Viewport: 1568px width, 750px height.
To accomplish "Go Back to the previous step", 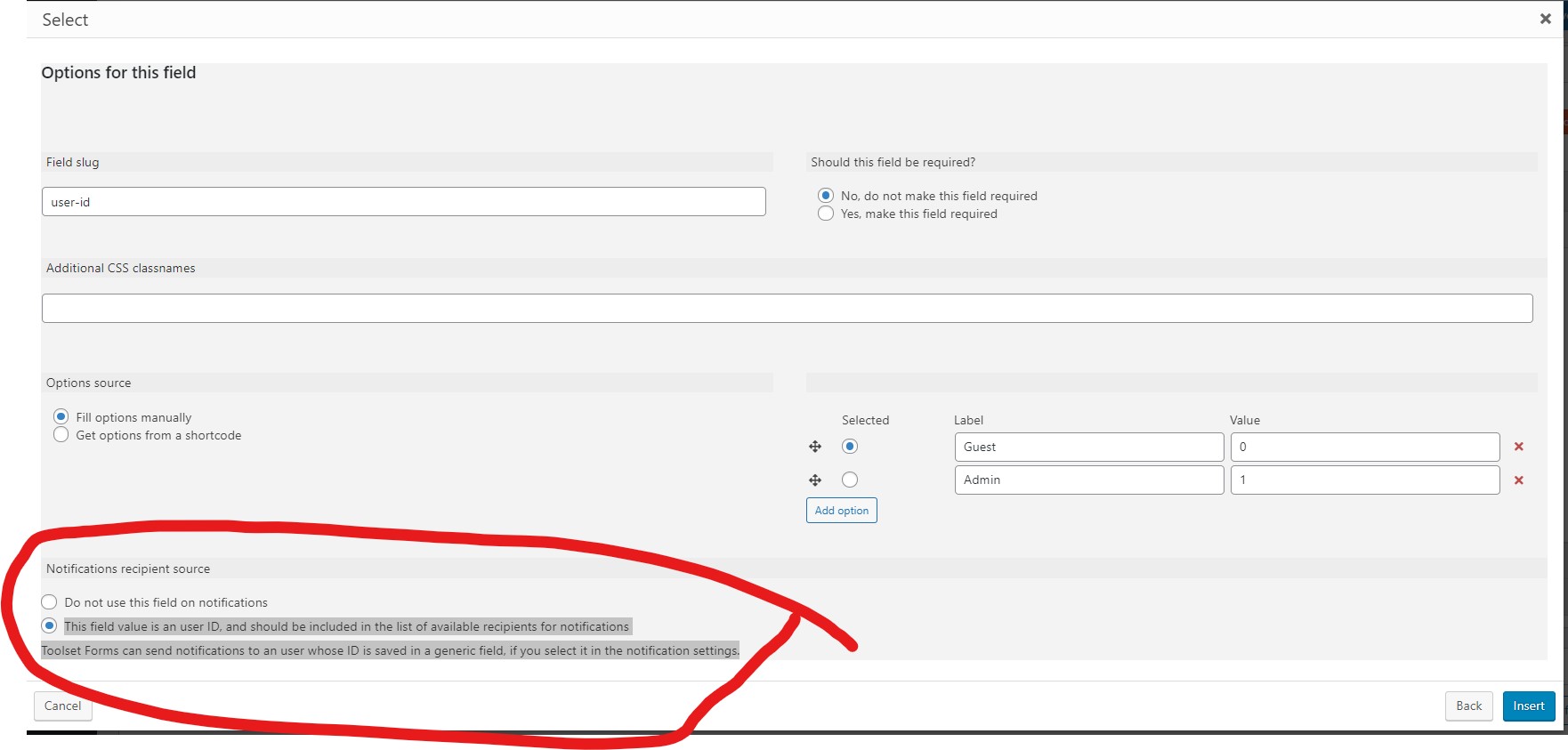I will [1468, 706].
